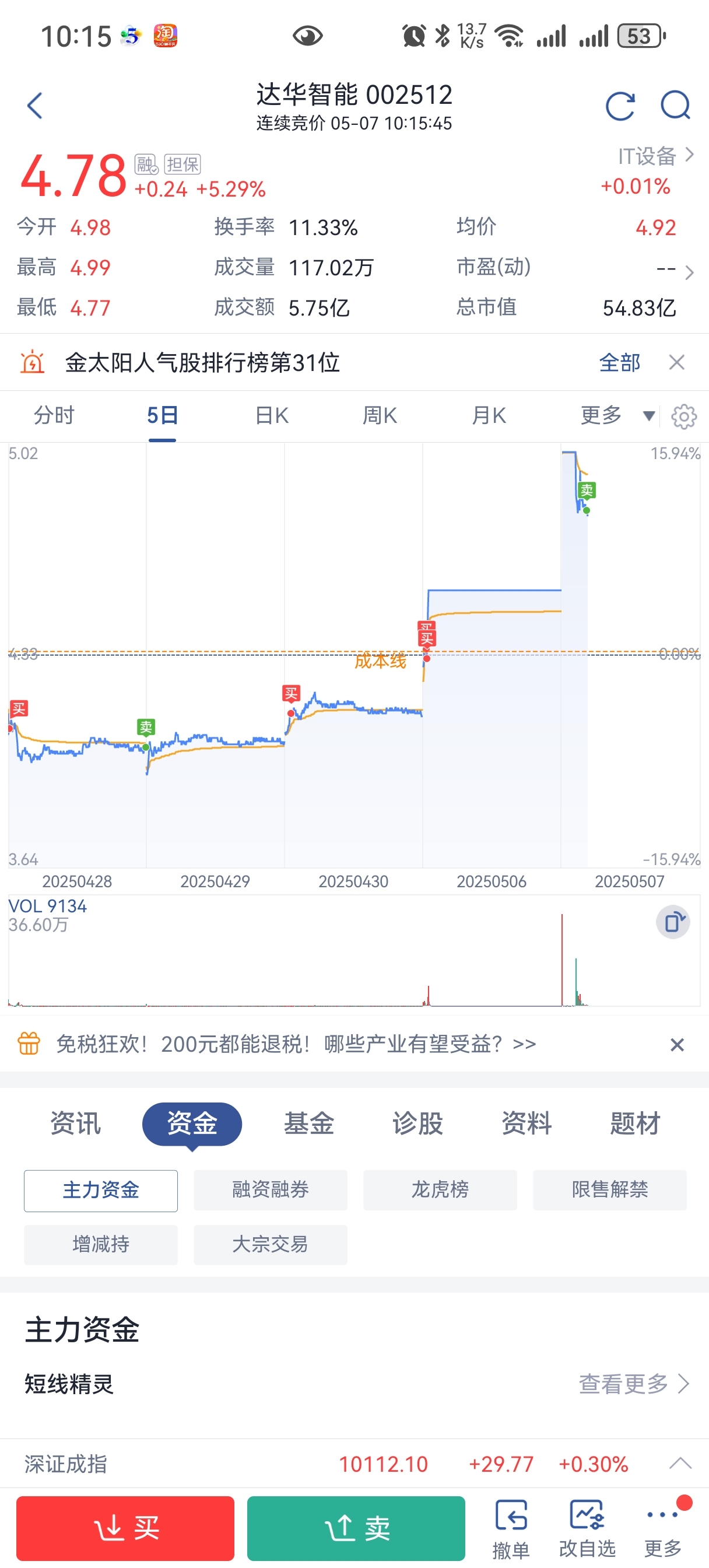The width and height of the screenshot is (709, 1568).
Task: Open IT设备 sector chevron
Action: click(690, 155)
